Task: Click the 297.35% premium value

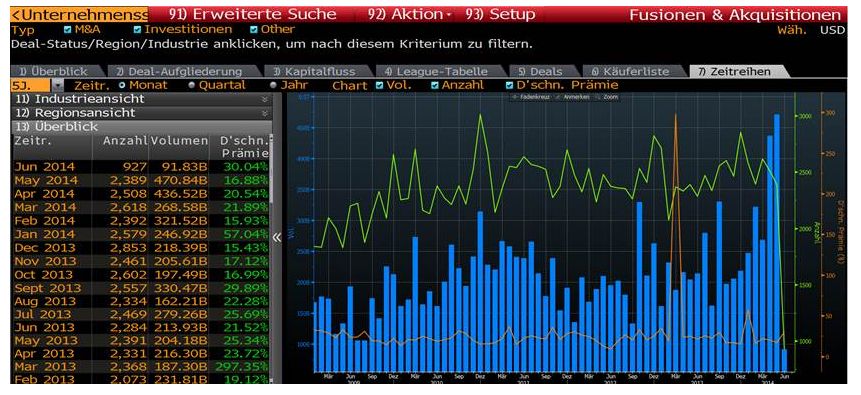Action: click(x=242, y=366)
